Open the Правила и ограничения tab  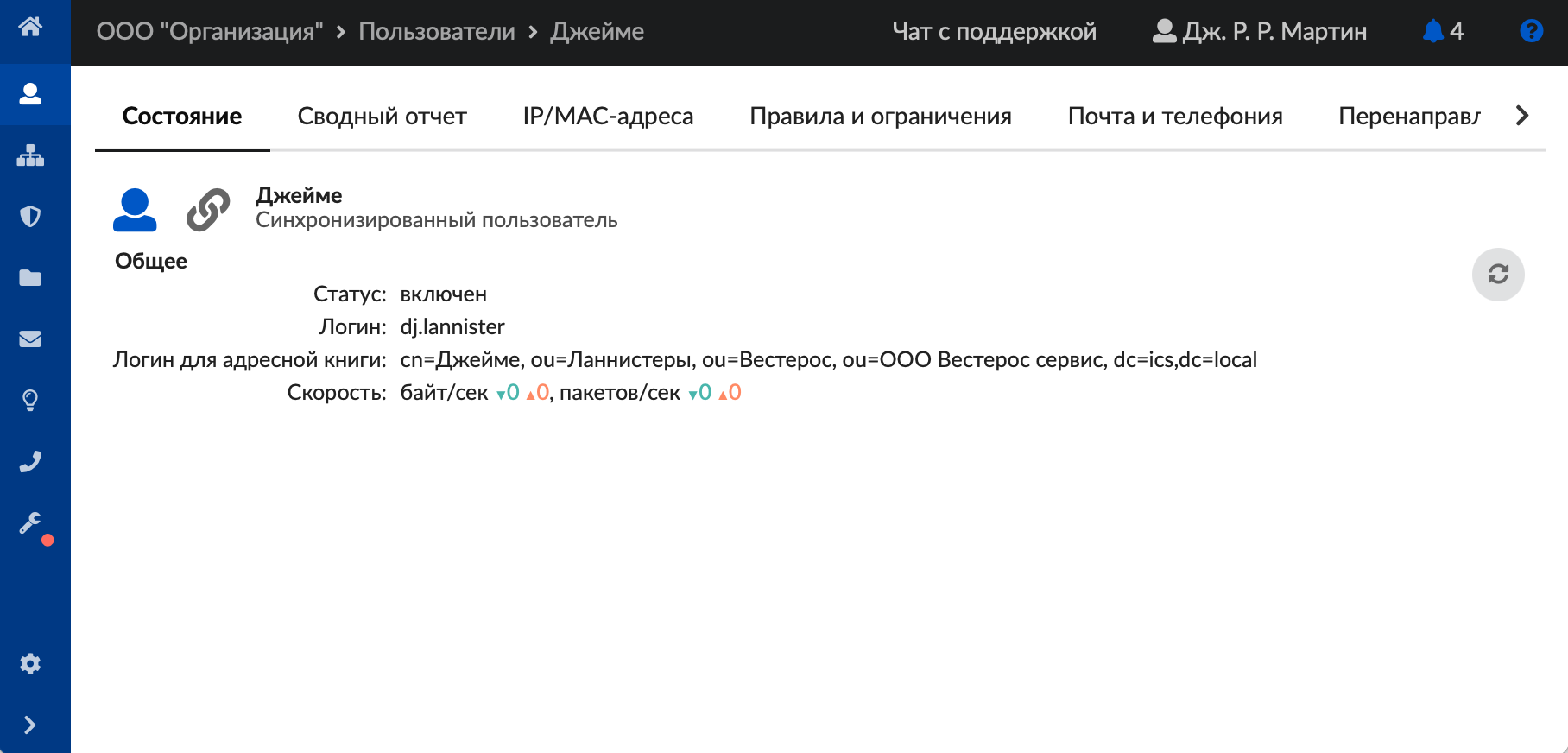880,117
